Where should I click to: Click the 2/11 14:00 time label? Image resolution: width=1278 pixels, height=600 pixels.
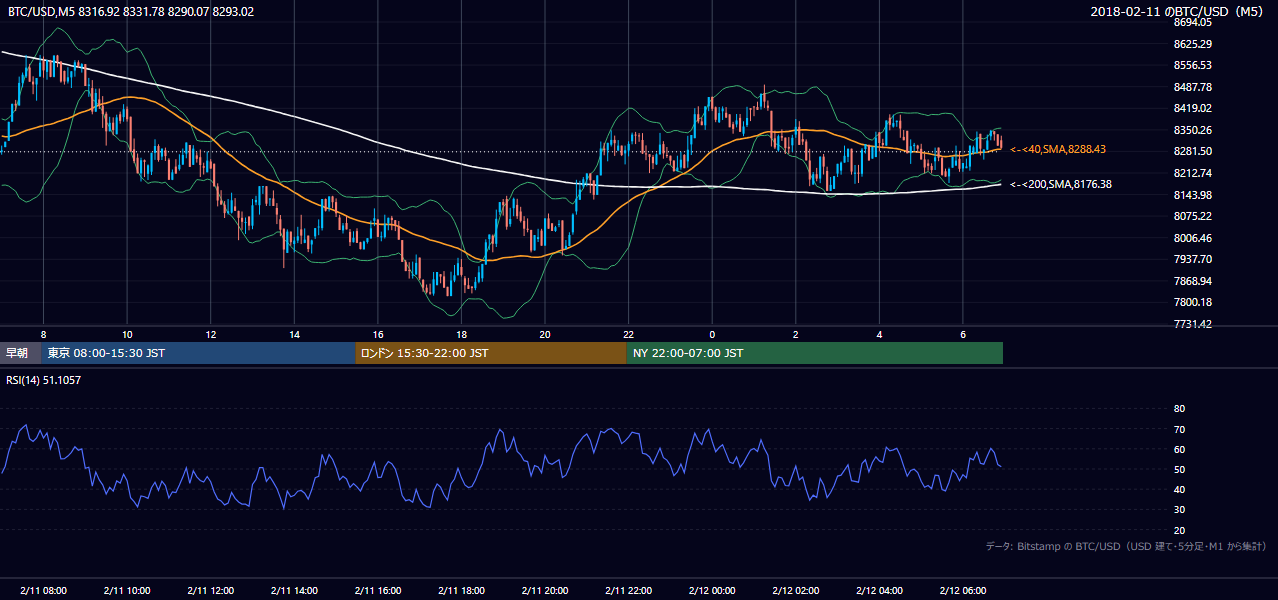click(294, 590)
